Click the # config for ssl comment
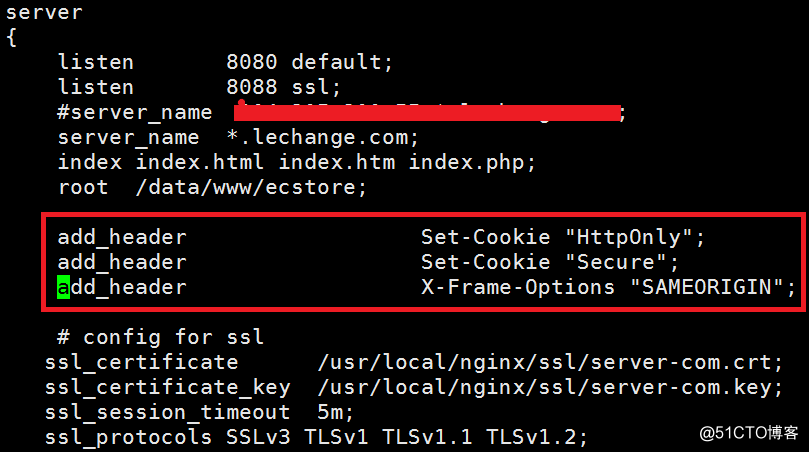809x452 pixels. [x=161, y=337]
